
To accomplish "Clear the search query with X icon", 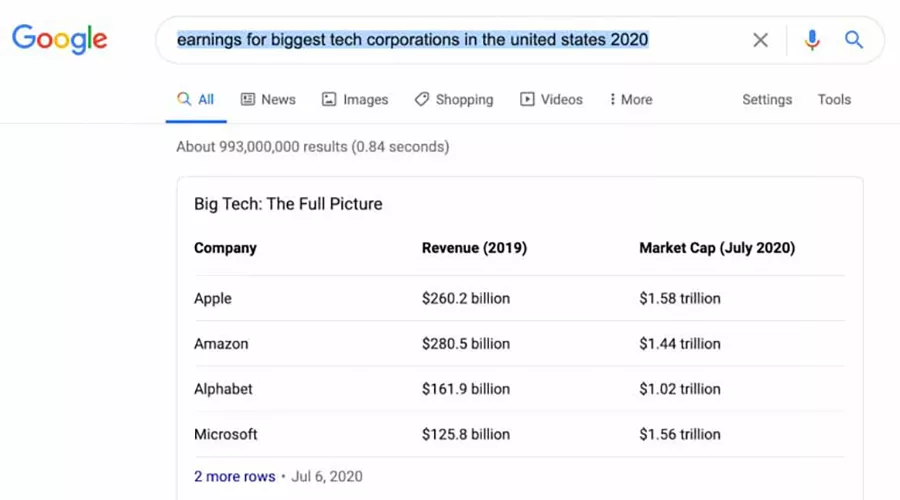I will [x=761, y=40].
